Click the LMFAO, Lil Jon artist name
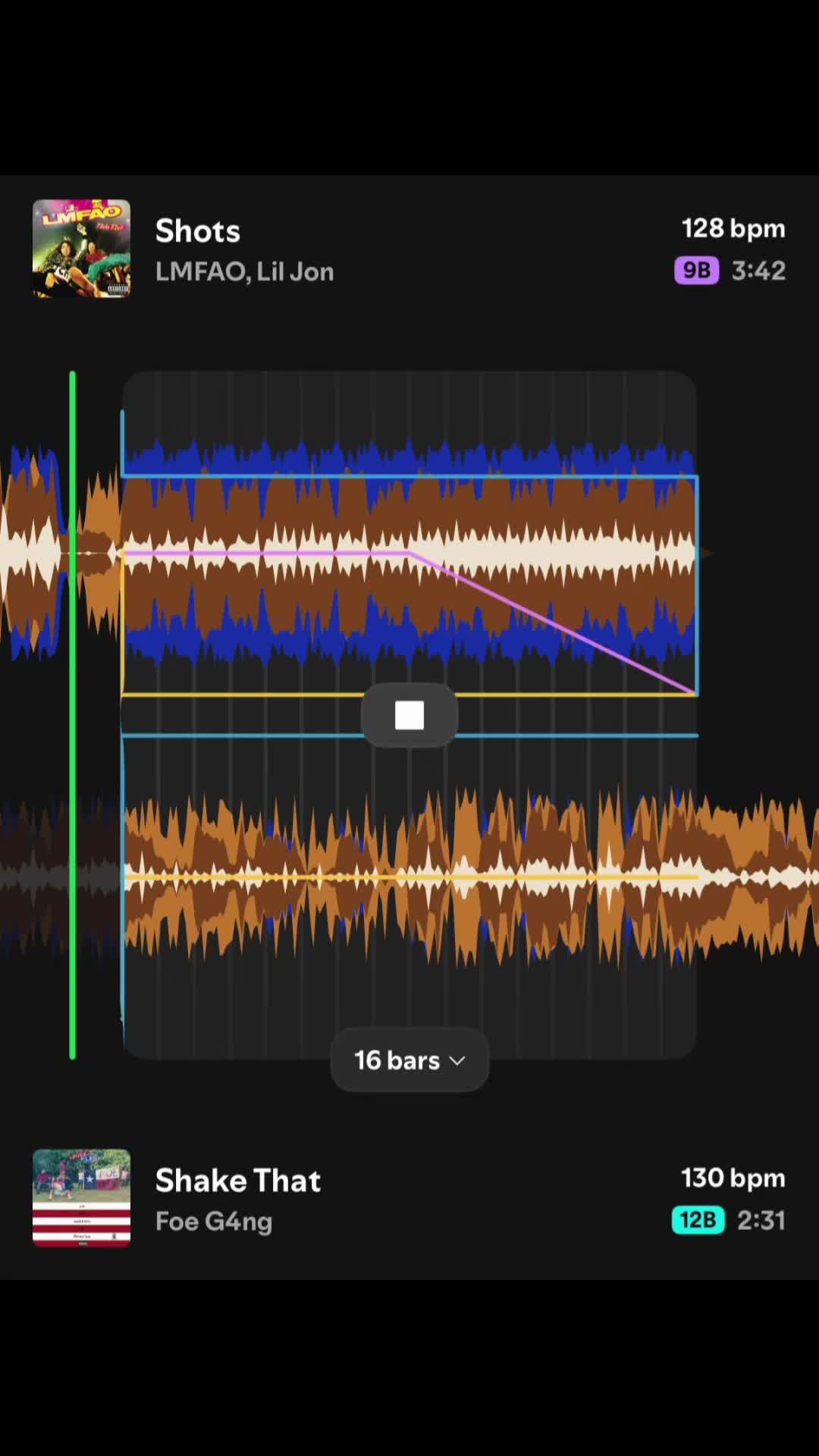Viewport: 819px width, 1456px height. pos(244,271)
